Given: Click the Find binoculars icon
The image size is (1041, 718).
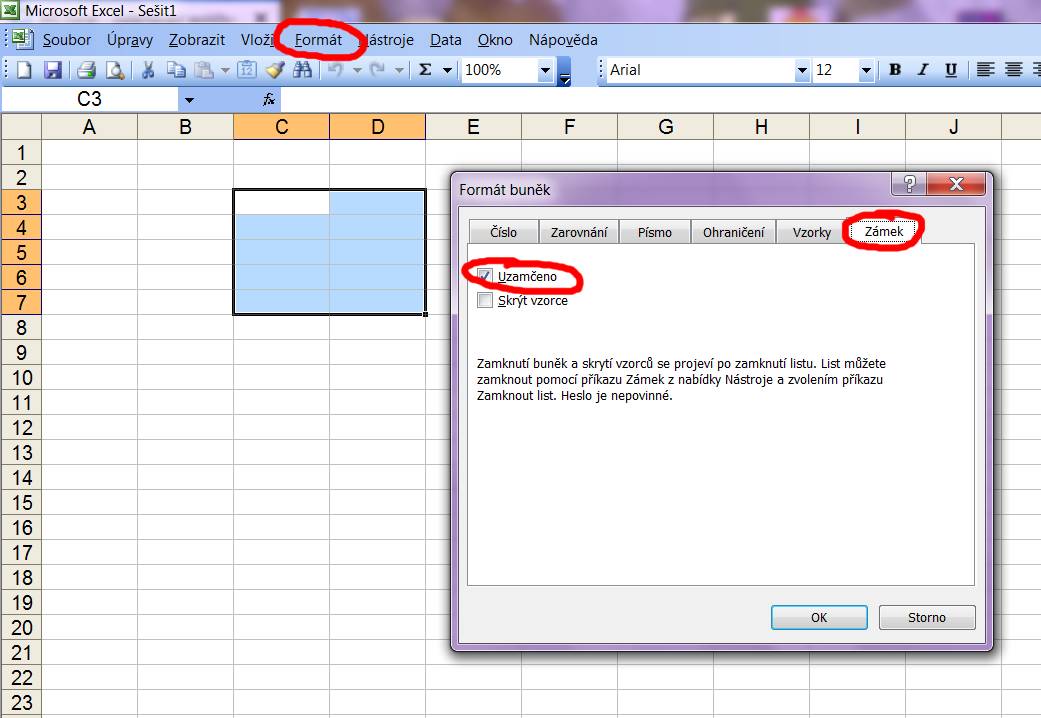Looking at the screenshot, I should click(x=303, y=70).
